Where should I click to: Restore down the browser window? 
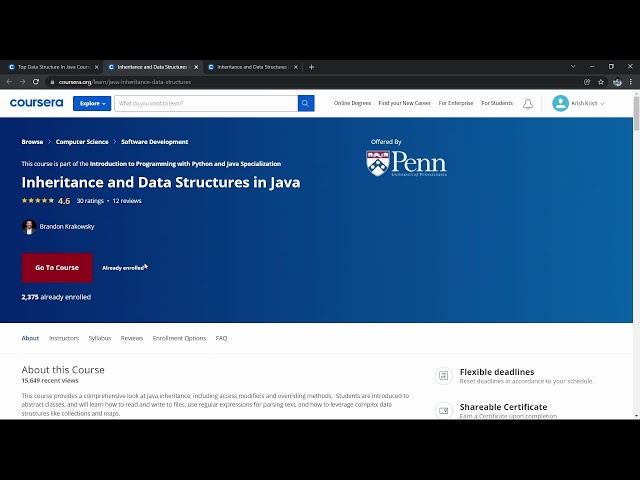tap(611, 66)
